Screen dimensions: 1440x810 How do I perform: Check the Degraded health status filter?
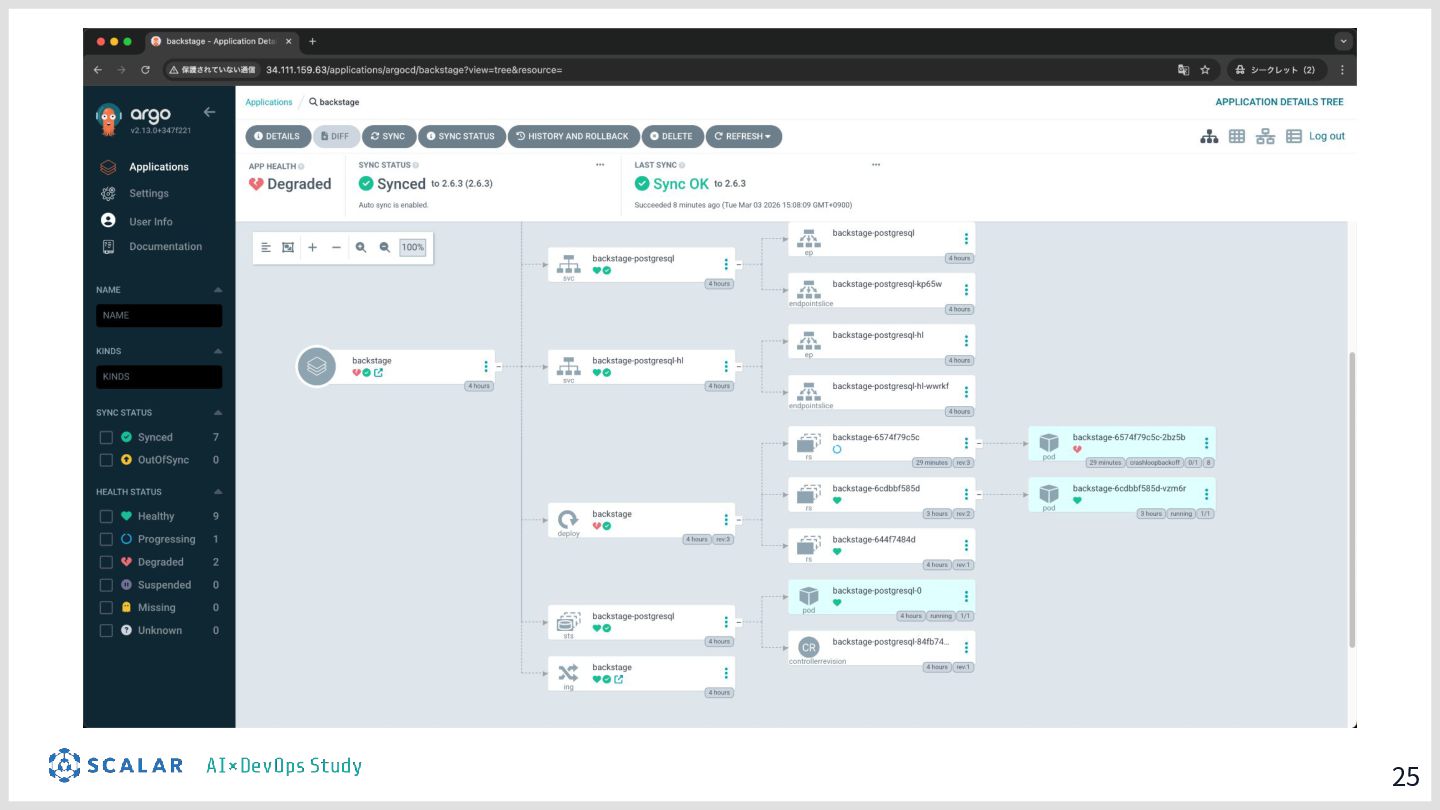coord(106,562)
